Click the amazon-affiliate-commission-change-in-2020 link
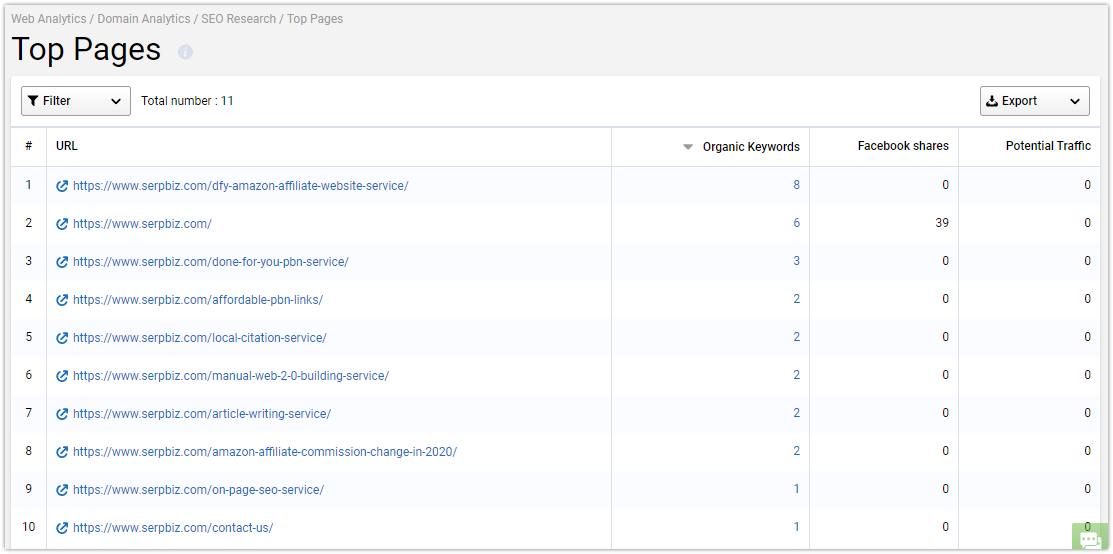Image resolution: width=1113 pixels, height=554 pixels. point(265,452)
